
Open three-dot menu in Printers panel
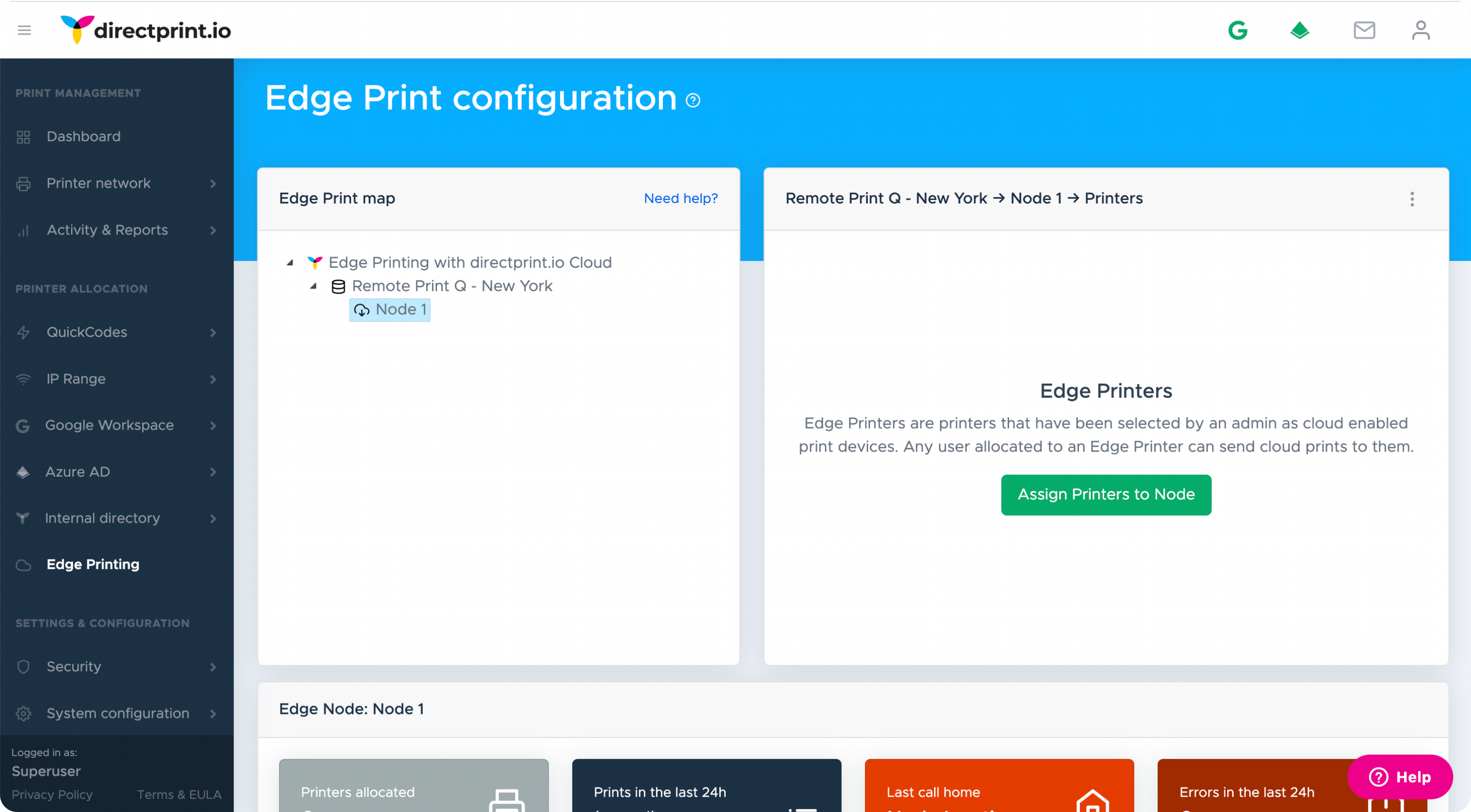(x=1412, y=199)
